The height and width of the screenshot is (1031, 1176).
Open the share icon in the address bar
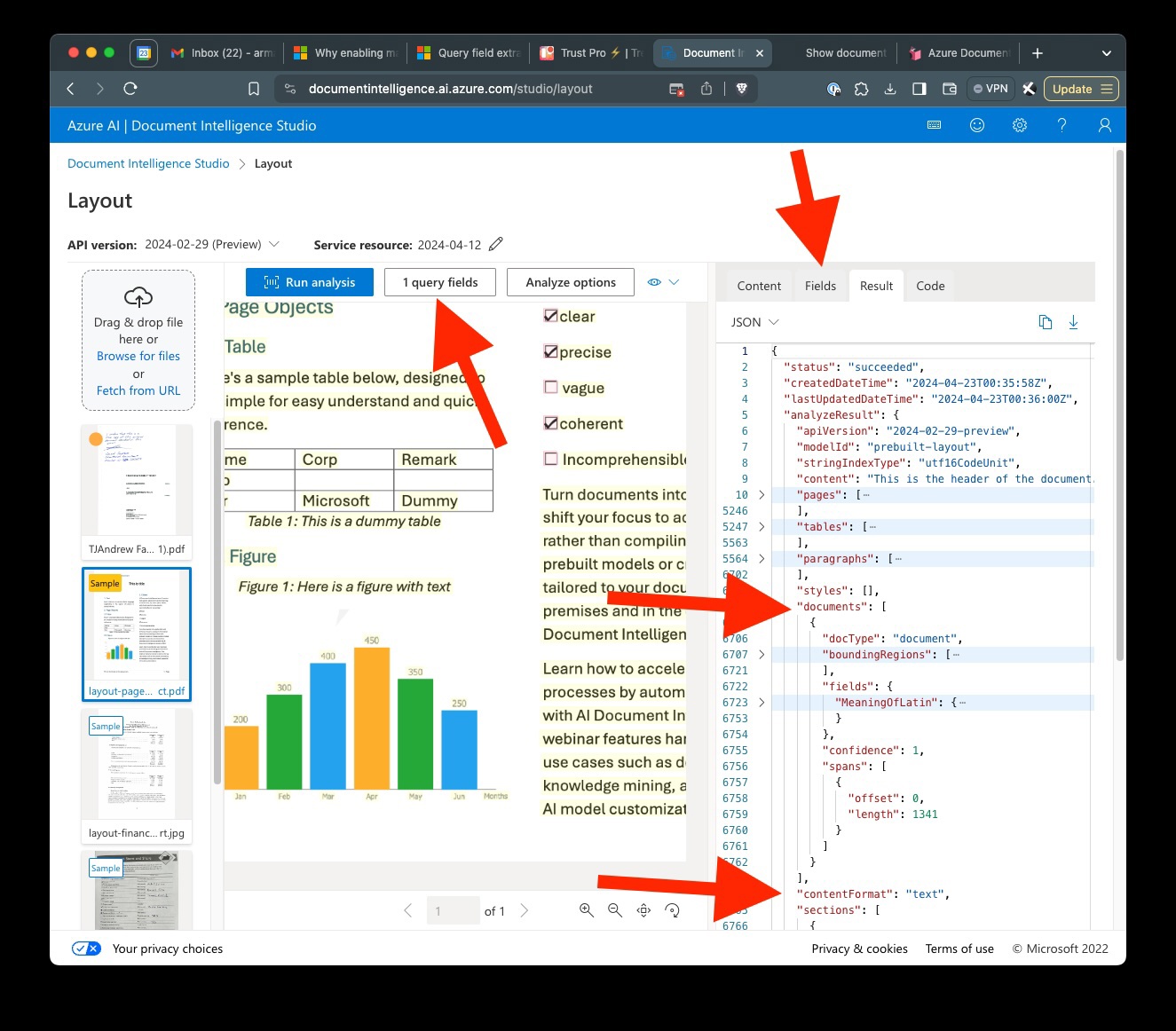point(706,89)
